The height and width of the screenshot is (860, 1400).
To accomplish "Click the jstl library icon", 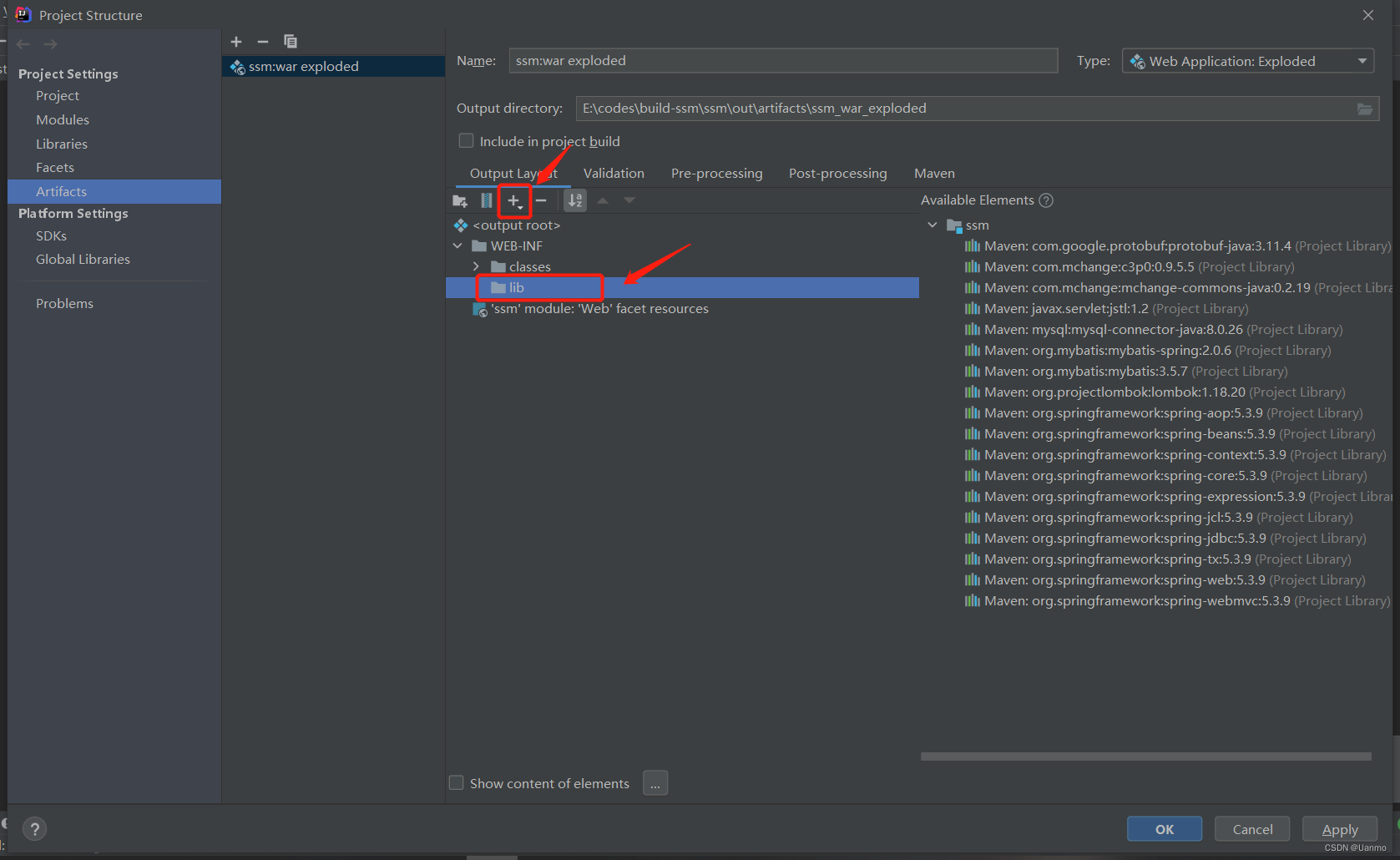I will click(972, 309).
